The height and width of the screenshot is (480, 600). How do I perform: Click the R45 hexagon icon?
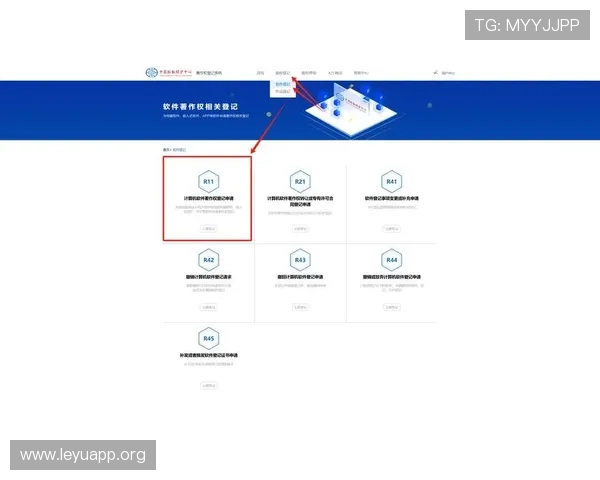coord(209,338)
